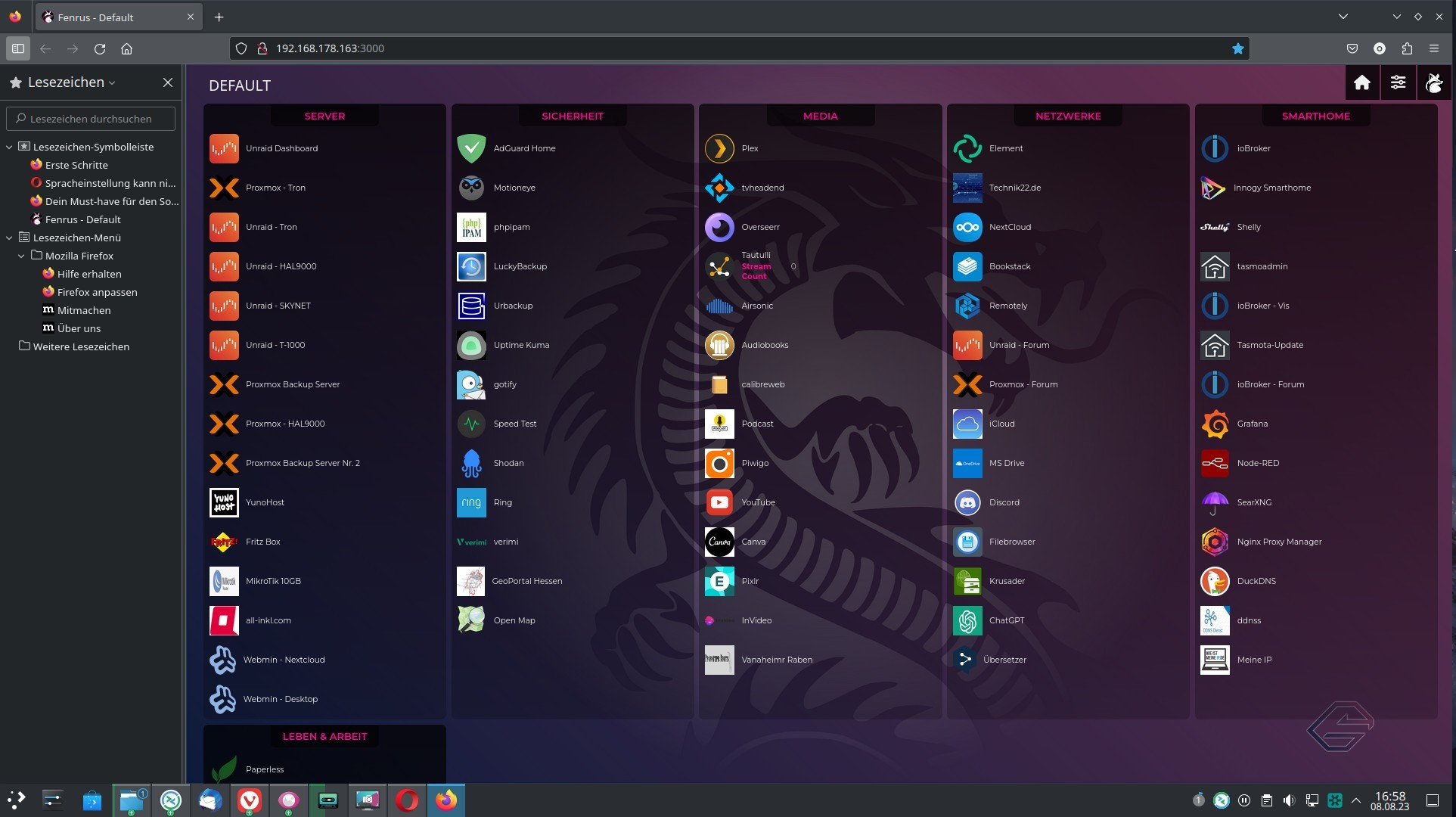This screenshot has width=1456, height=817.
Task: Open the Webmin - Desktop link
Action: (x=281, y=699)
